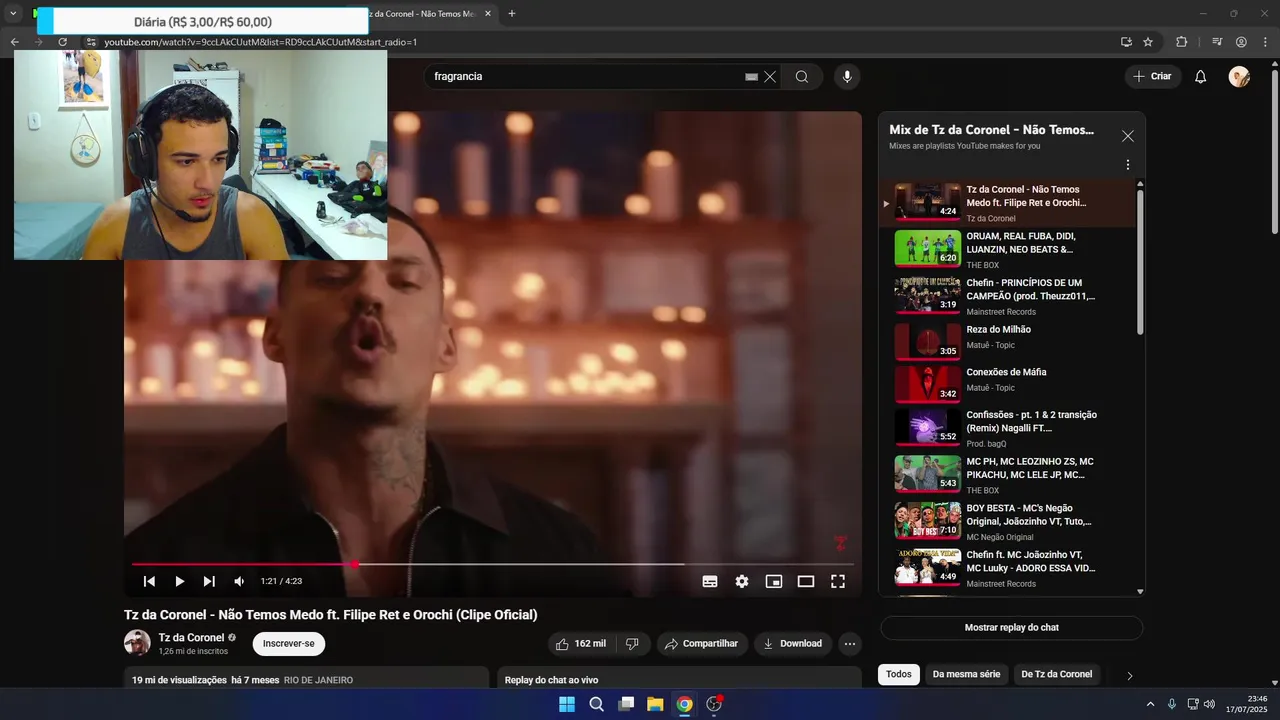This screenshot has height=720, width=1280.
Task: Select the Todos filter chip
Action: pos(899,674)
